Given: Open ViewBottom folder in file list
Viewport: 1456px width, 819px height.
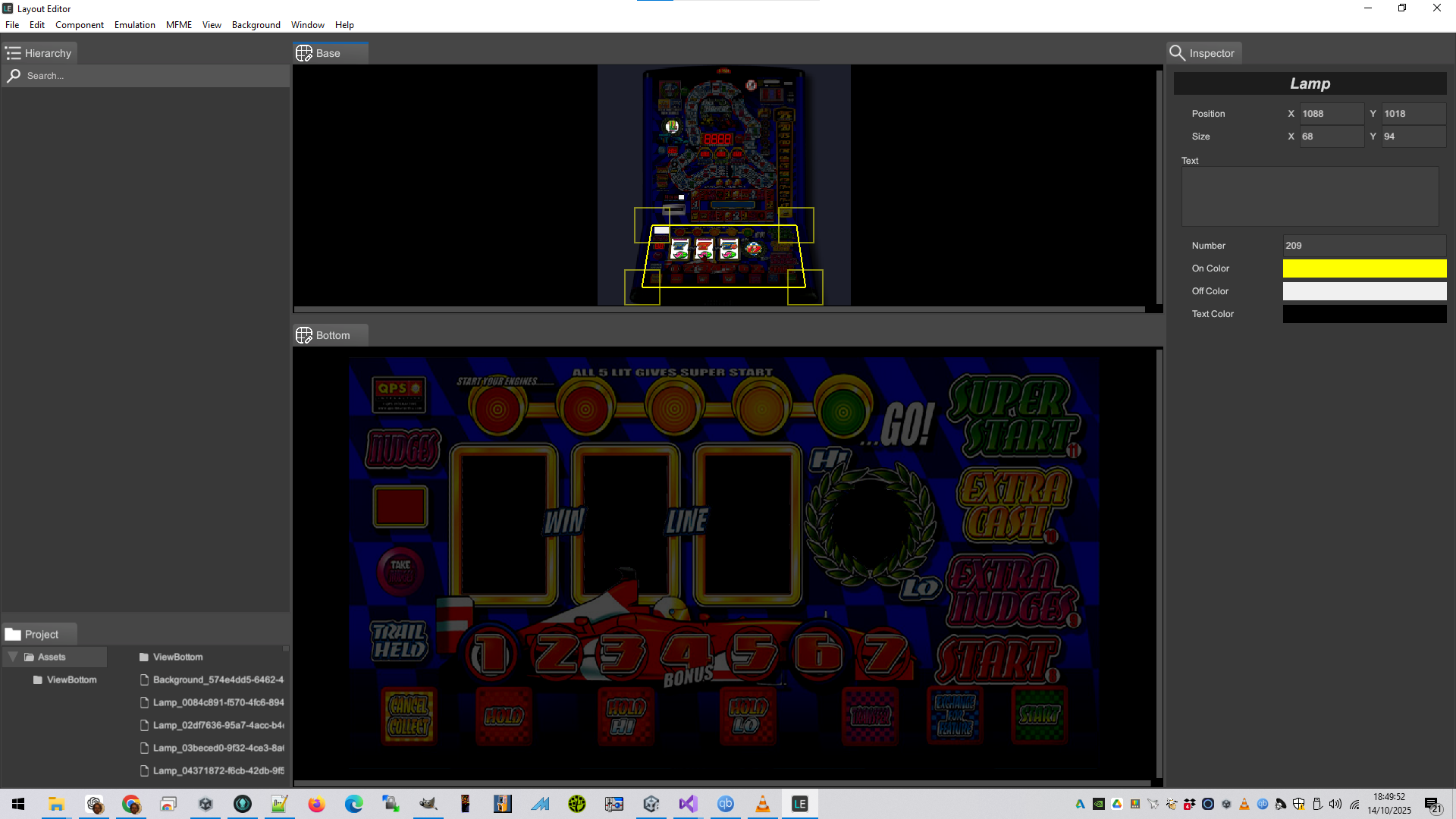Looking at the screenshot, I should [177, 657].
